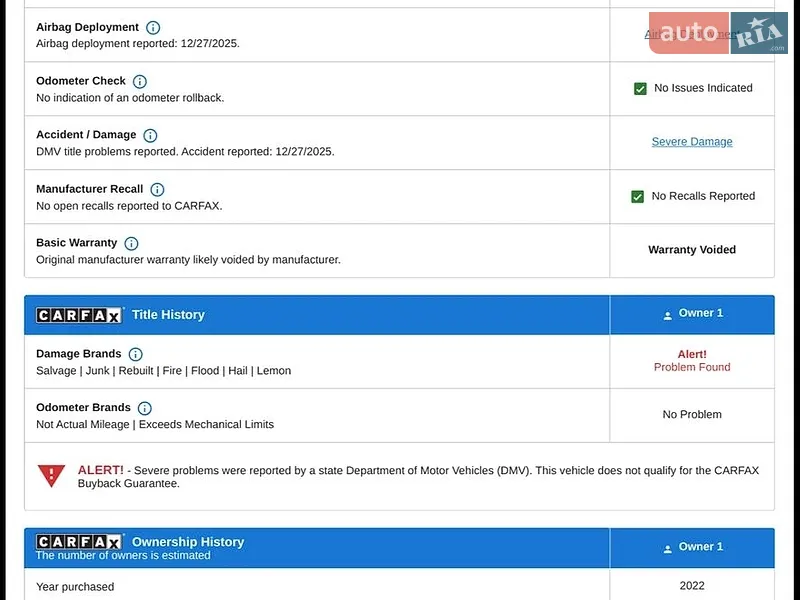Click the 'DMV title problems reported' description
The height and width of the screenshot is (600, 800).
[x=185, y=152]
